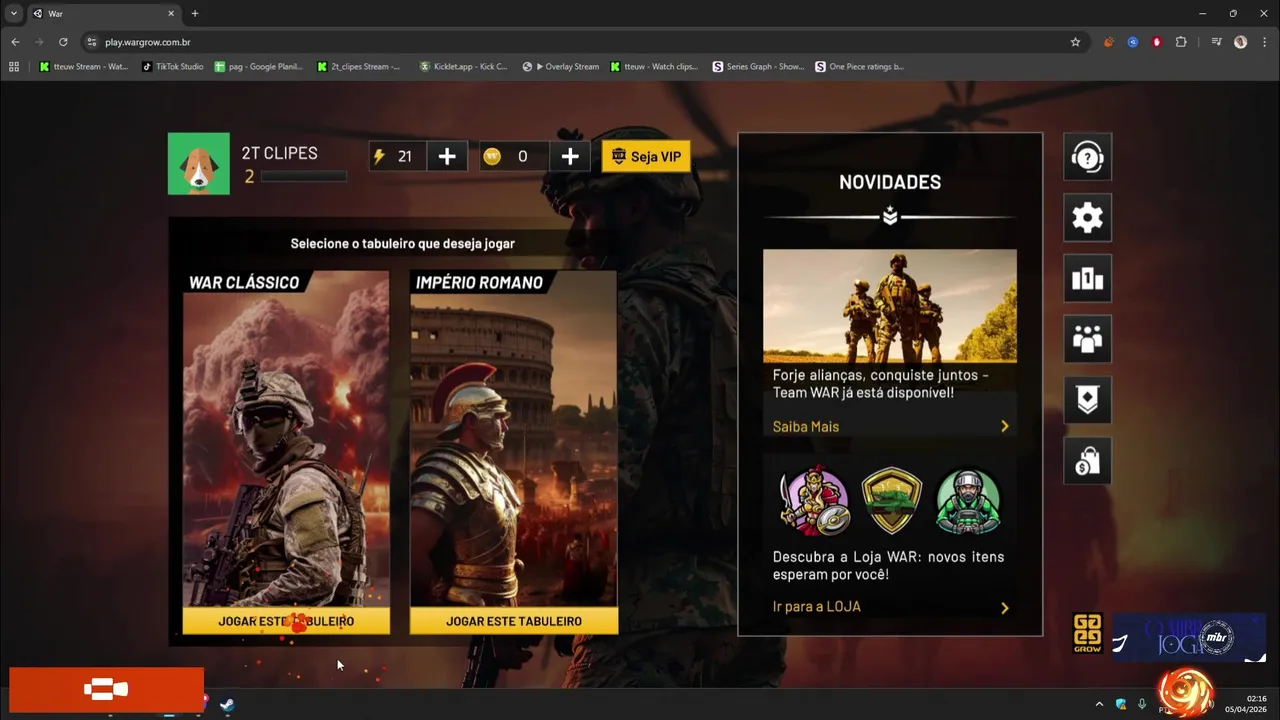Play the War Clássico board
This screenshot has height=720, width=1280.
click(x=286, y=621)
